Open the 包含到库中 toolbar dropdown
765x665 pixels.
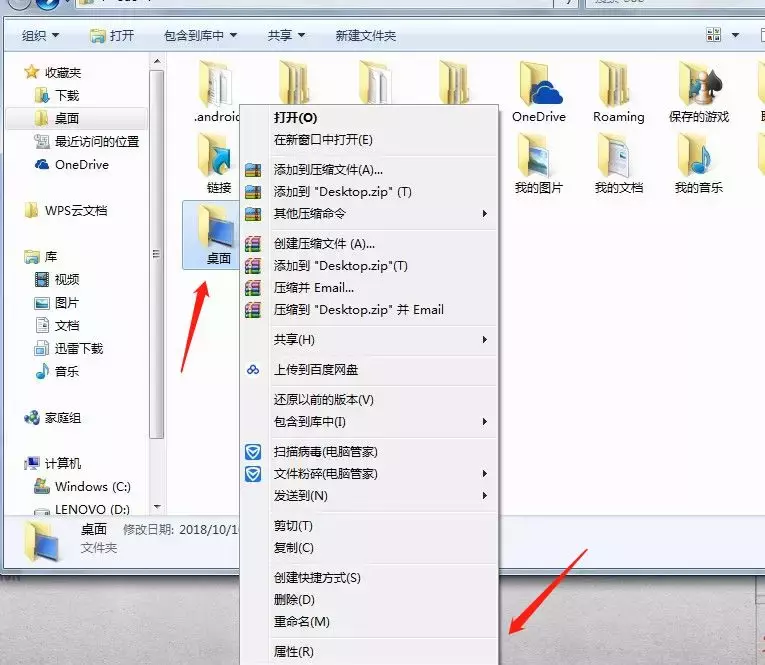click(x=201, y=35)
